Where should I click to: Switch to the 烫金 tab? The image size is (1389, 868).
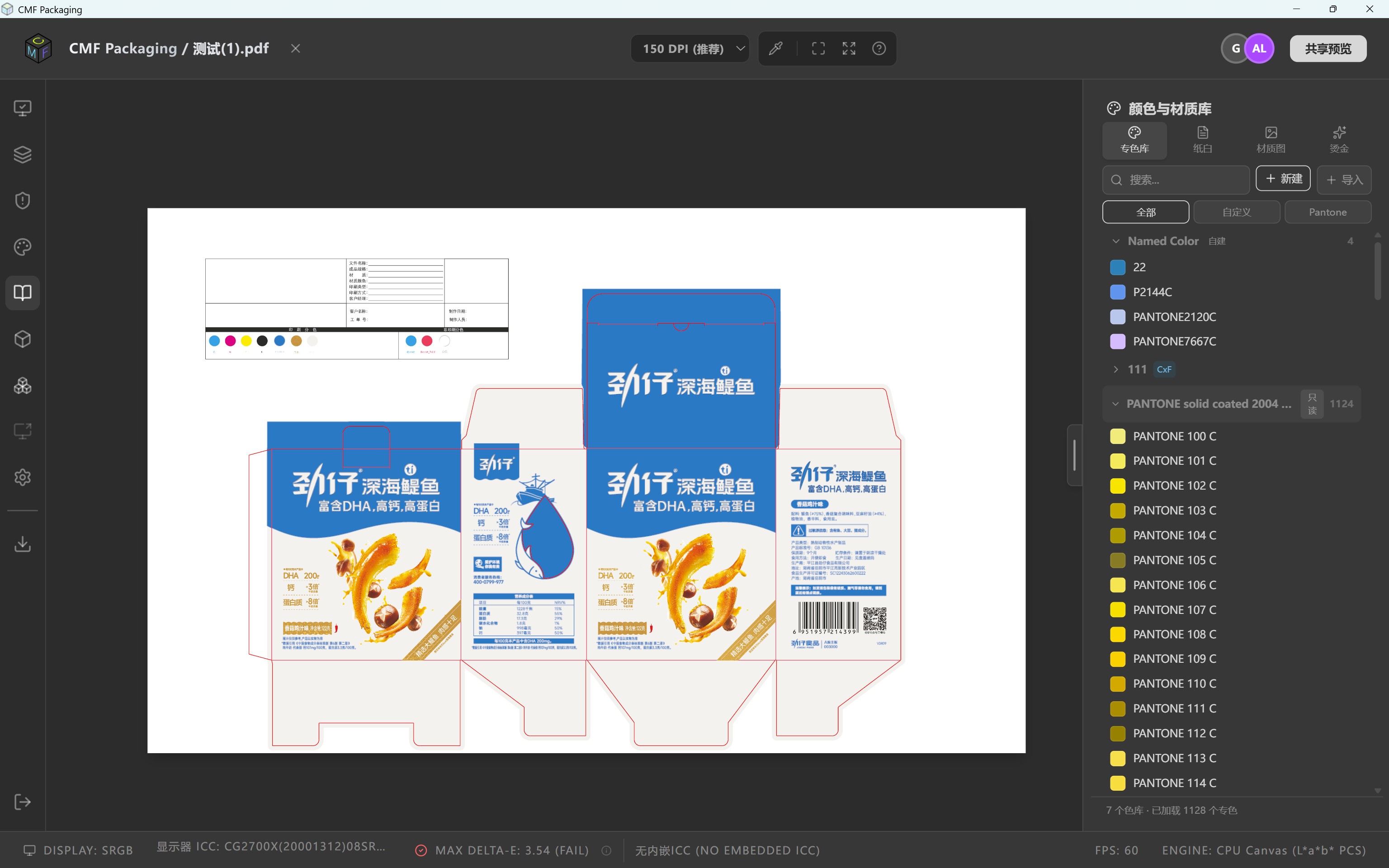click(1339, 140)
